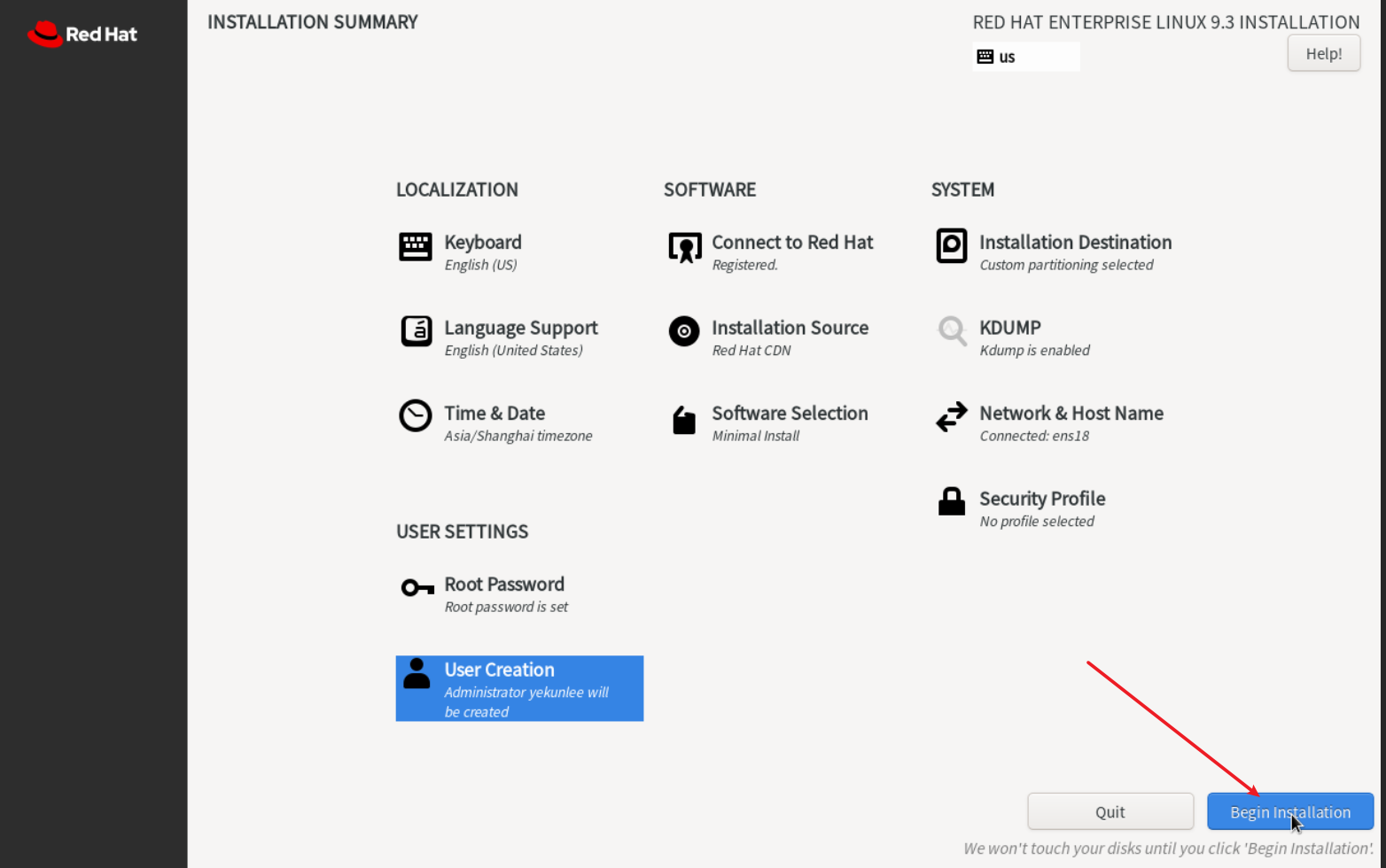This screenshot has width=1386, height=868.
Task: Open the Help! button
Action: click(1323, 54)
